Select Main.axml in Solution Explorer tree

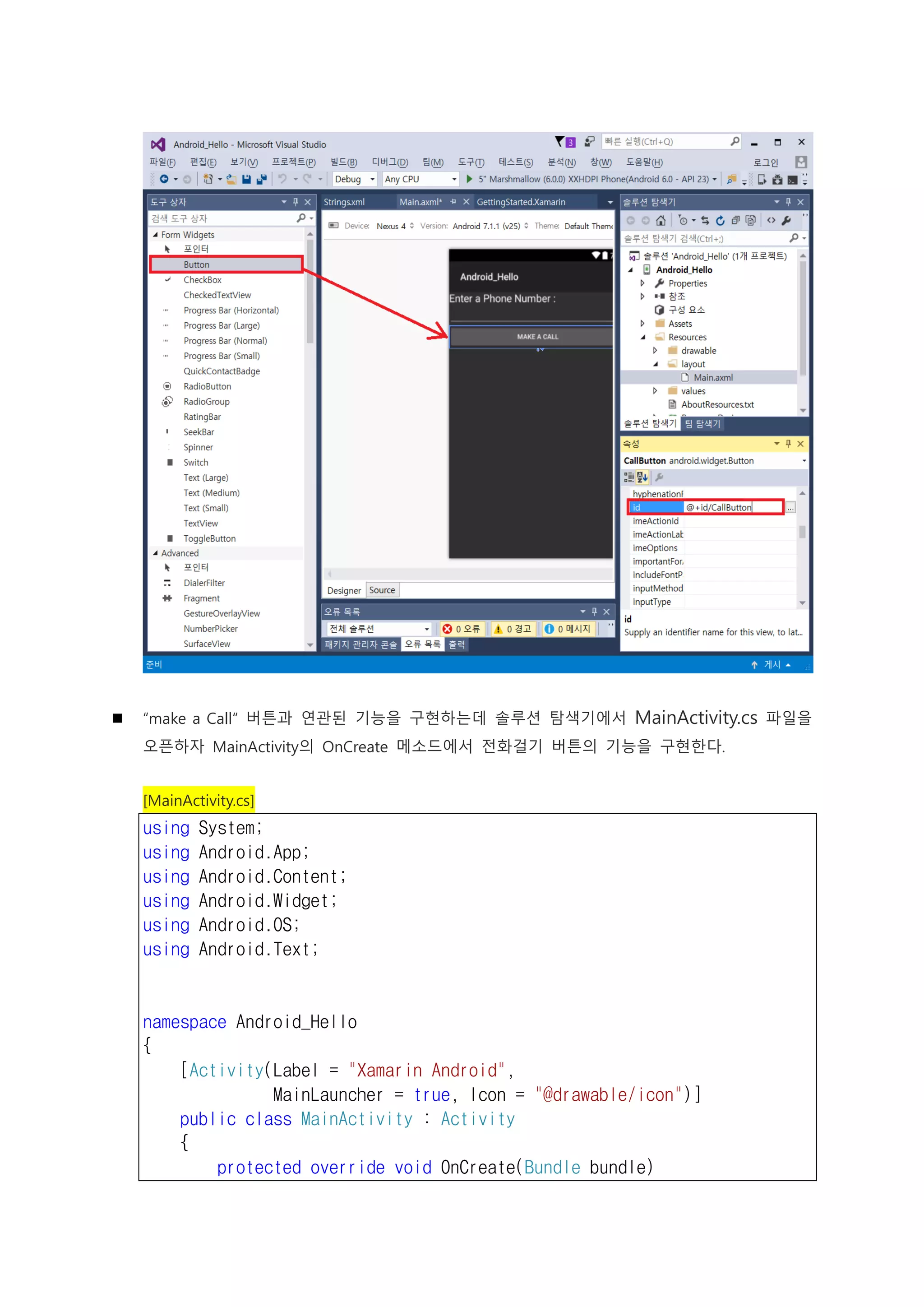click(x=713, y=377)
